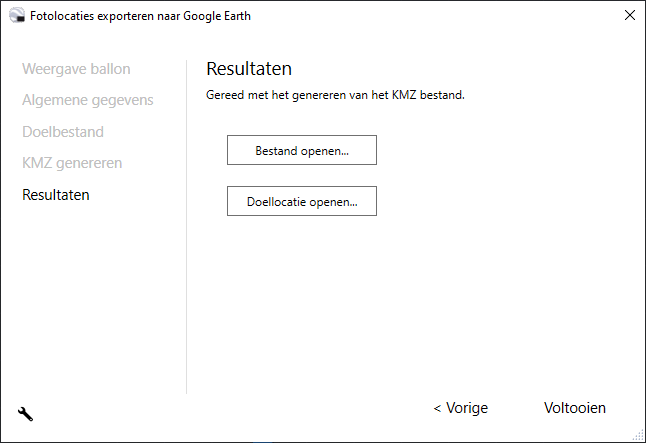Select the Resultaten step in sidebar
The height and width of the screenshot is (443, 646).
tap(56, 194)
